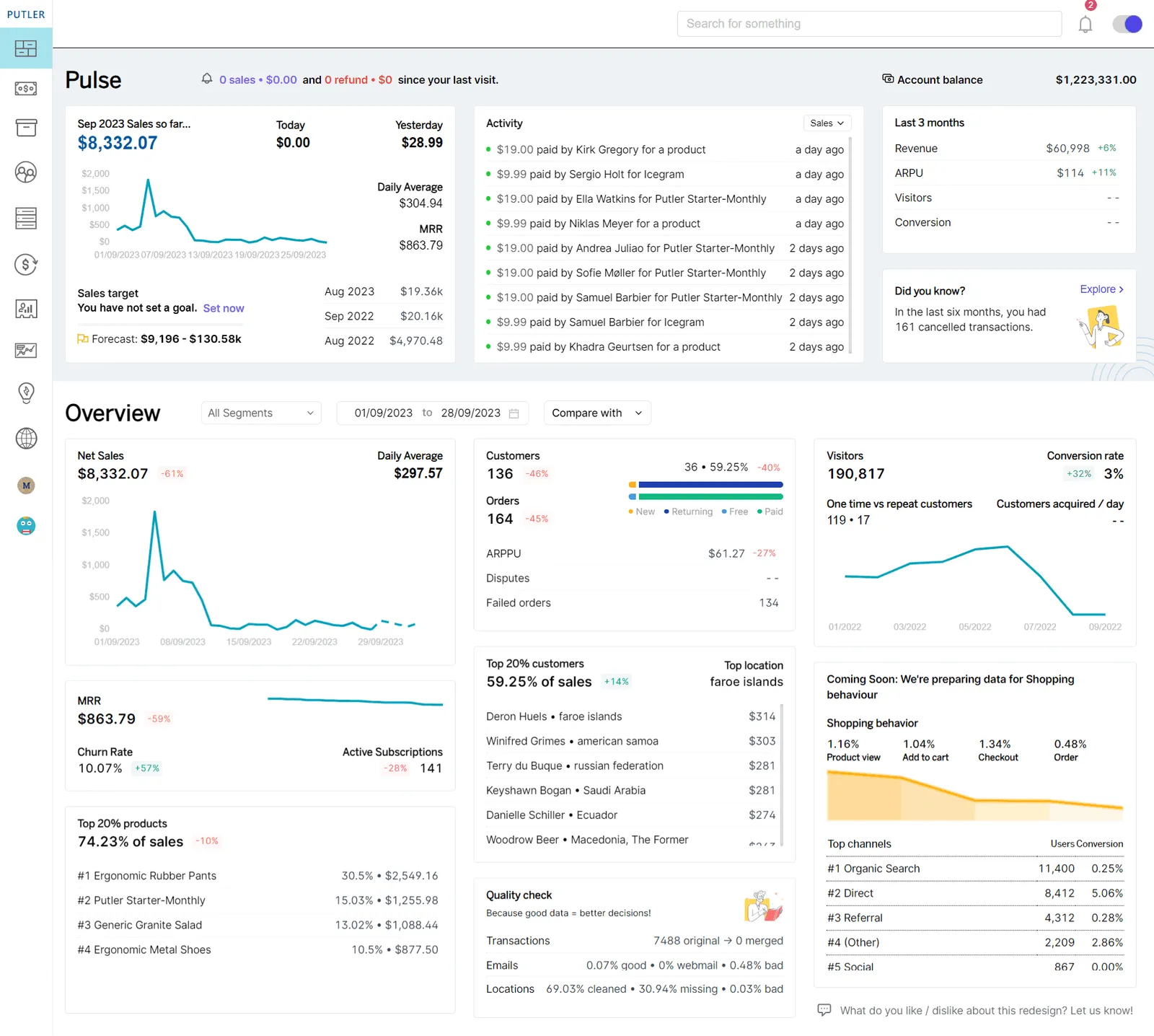Open the globe icon in sidebar
This screenshot has height=1036, width=1154.
pyautogui.click(x=26, y=438)
